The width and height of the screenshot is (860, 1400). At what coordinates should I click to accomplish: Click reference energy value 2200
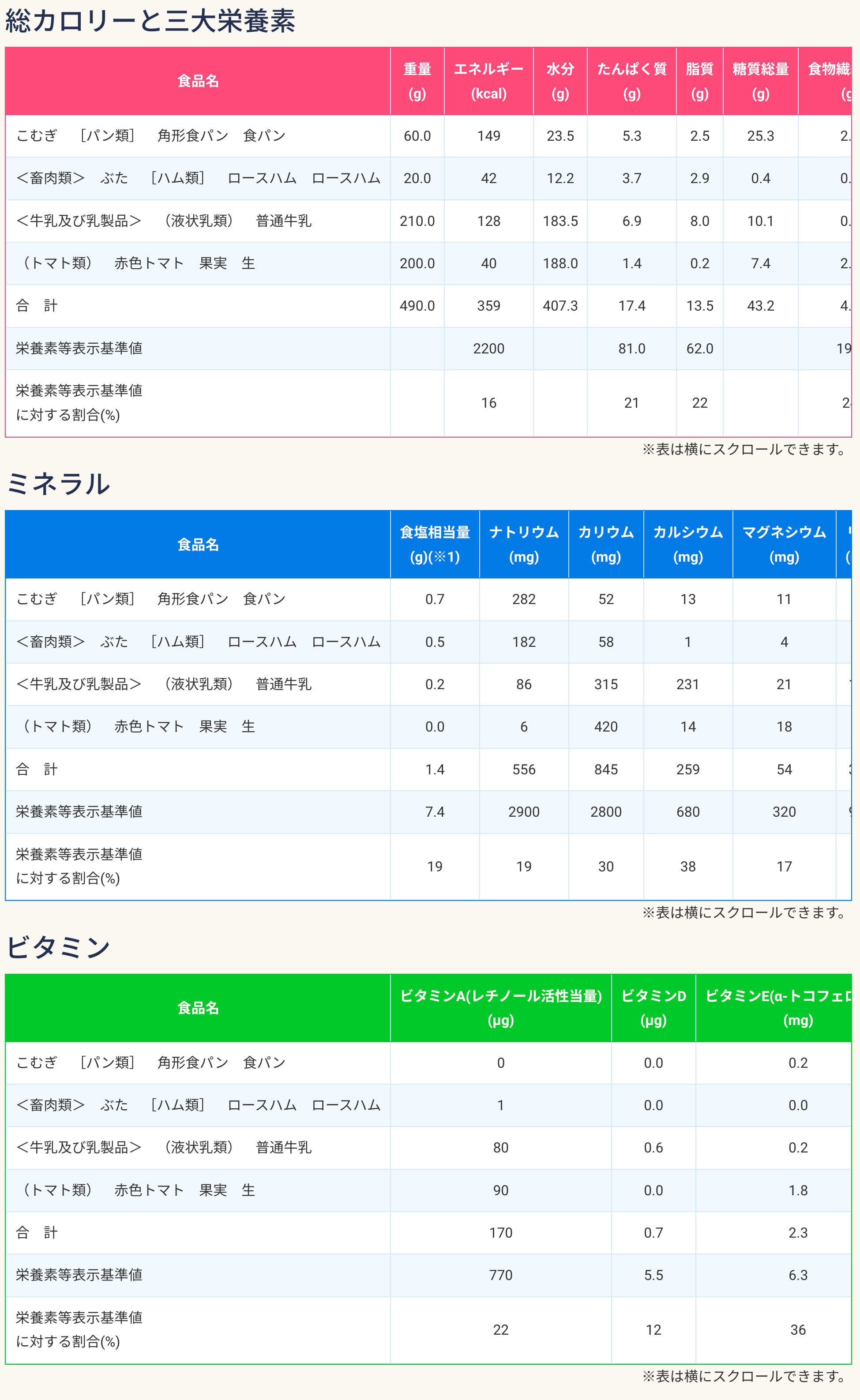(488, 349)
